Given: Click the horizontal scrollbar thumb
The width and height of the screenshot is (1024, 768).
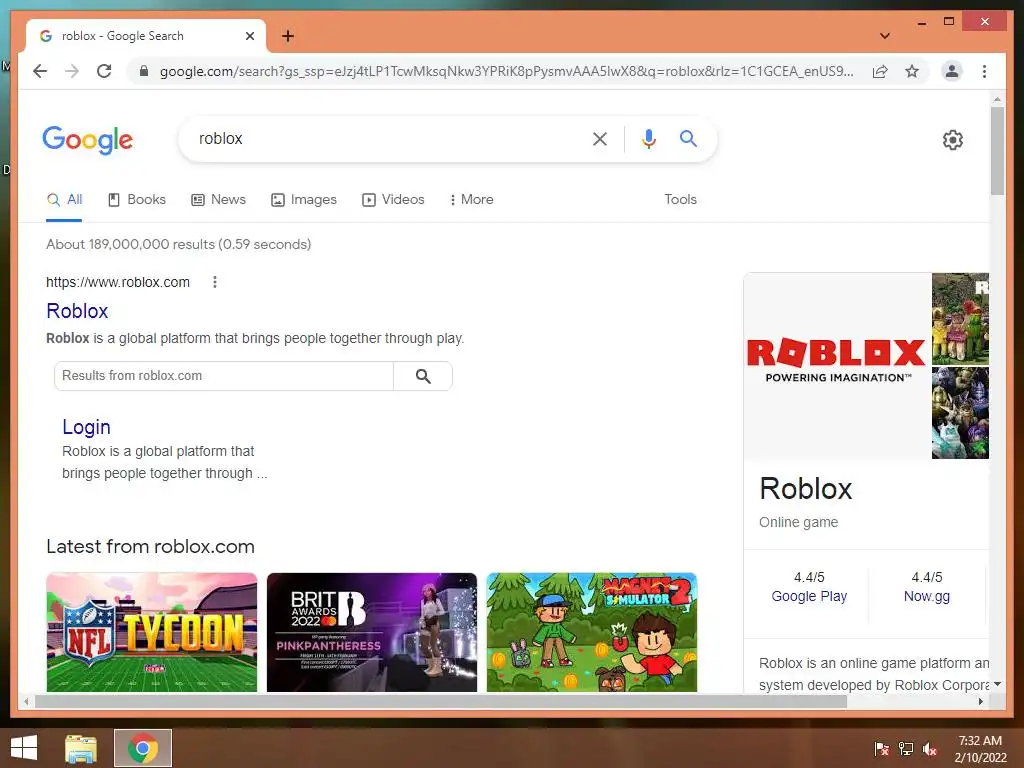Looking at the screenshot, I should point(441,702).
